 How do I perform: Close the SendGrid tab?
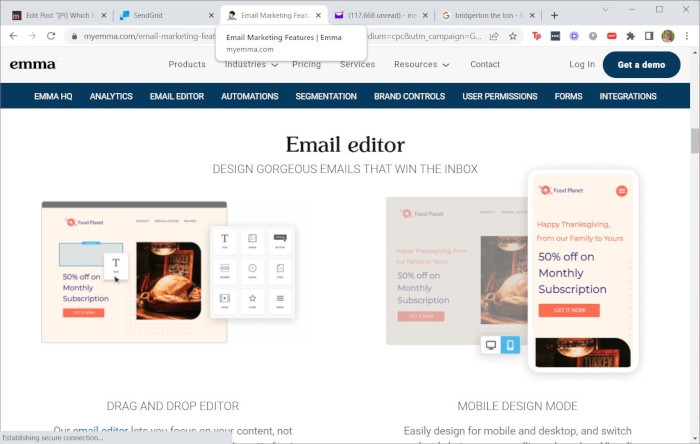click(x=211, y=15)
